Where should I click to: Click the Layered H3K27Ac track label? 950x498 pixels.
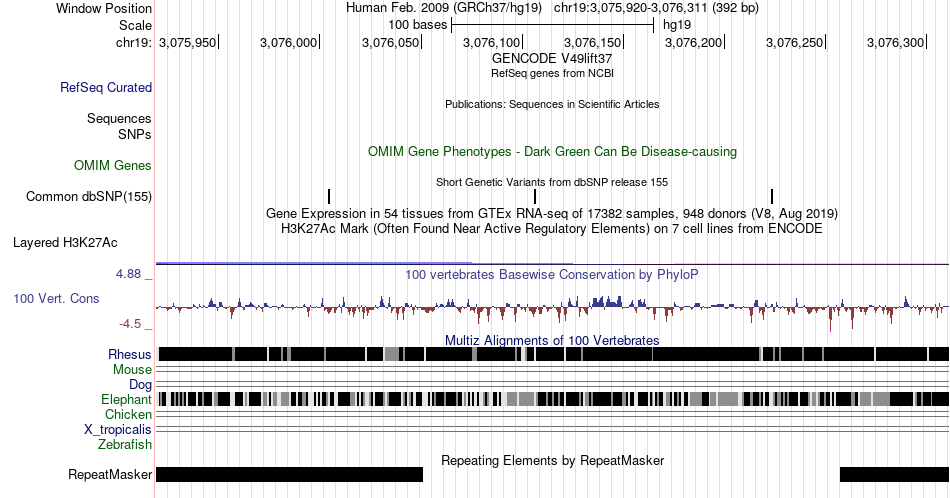[x=65, y=242]
